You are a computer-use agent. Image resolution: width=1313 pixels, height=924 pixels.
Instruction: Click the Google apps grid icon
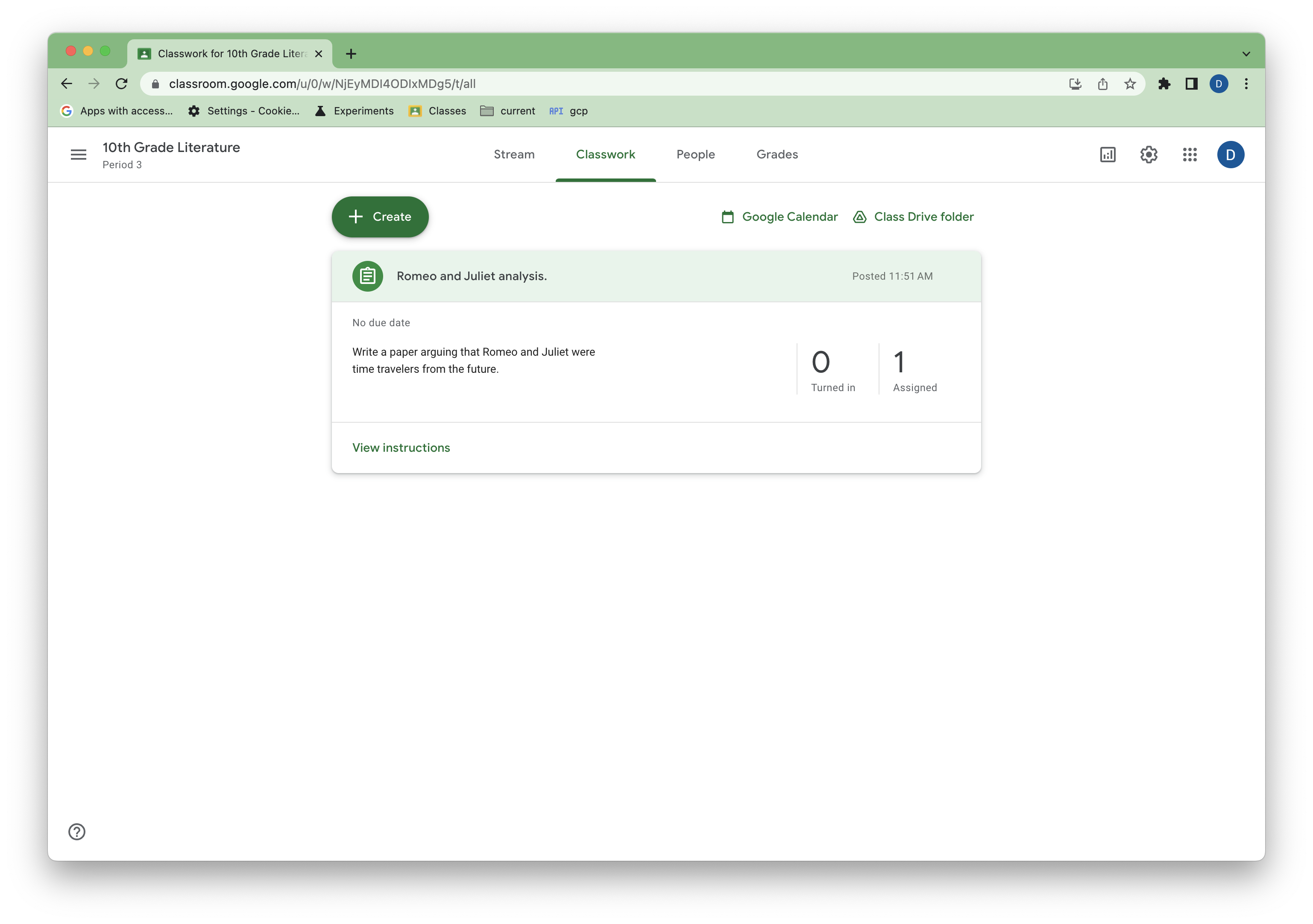click(x=1190, y=154)
